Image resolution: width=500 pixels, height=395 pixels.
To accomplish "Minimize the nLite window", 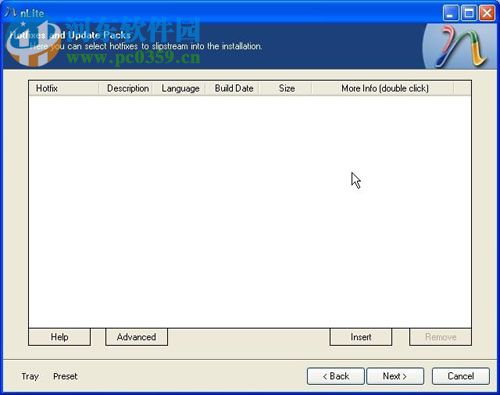I will (450, 14).
